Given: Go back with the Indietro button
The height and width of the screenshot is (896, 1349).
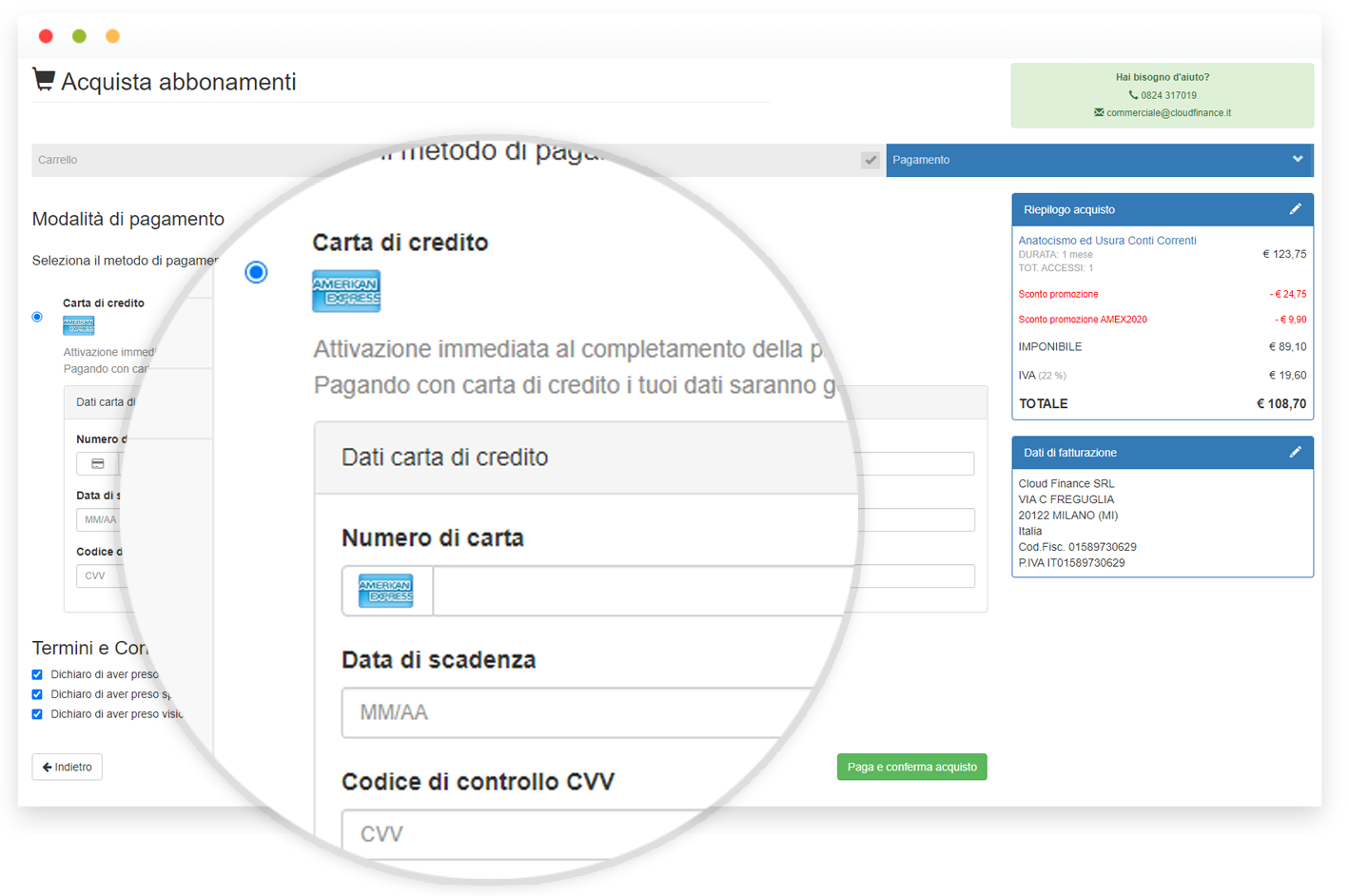Looking at the screenshot, I should tap(68, 767).
